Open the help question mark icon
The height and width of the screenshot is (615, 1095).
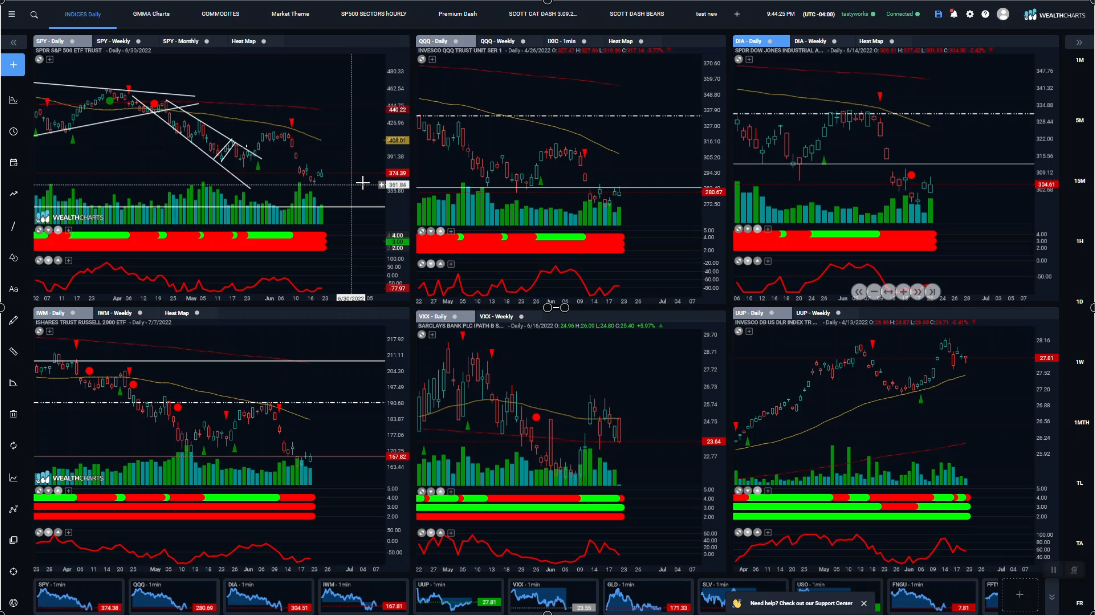click(985, 14)
